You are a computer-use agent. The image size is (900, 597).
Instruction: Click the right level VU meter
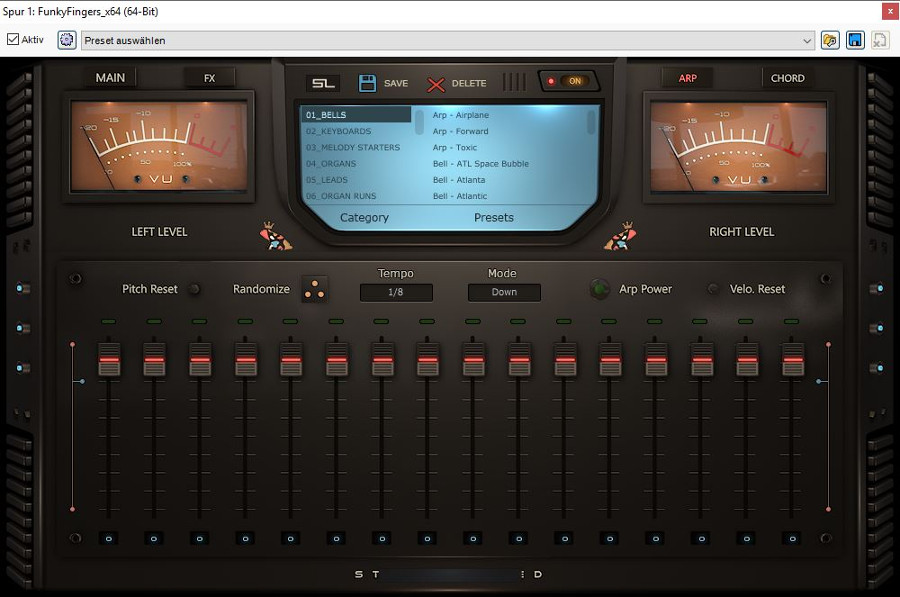(738, 146)
